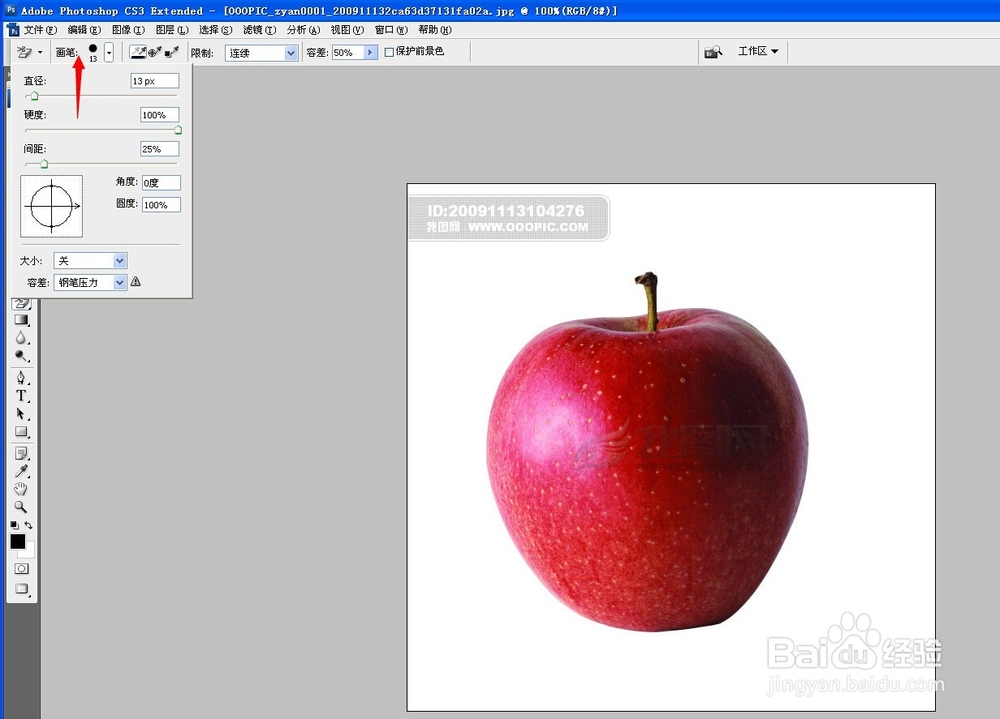
Task: Click the 间距 spacing slider handle
Action: 44,165
